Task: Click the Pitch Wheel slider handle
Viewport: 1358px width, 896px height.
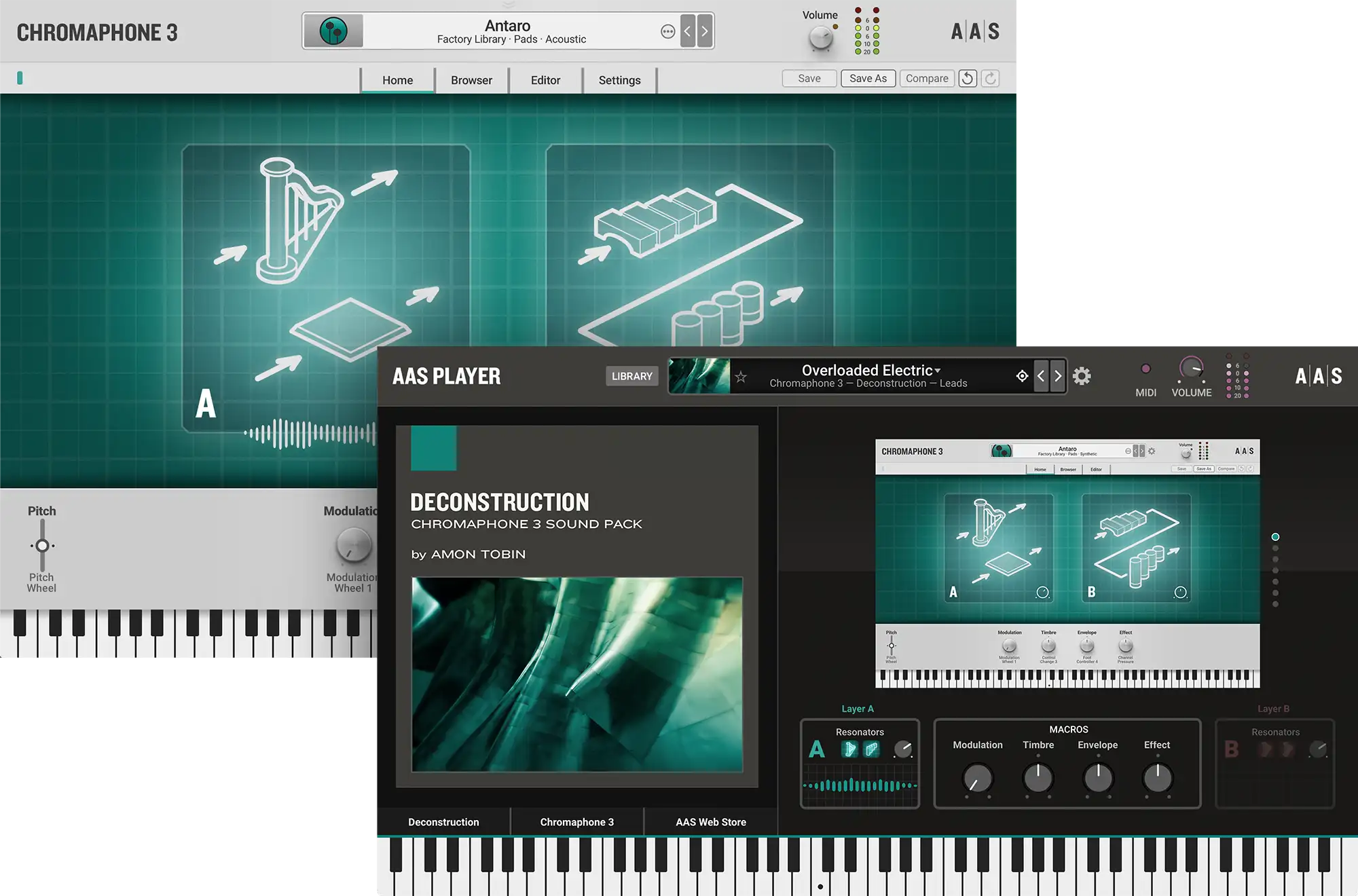Action: click(42, 546)
